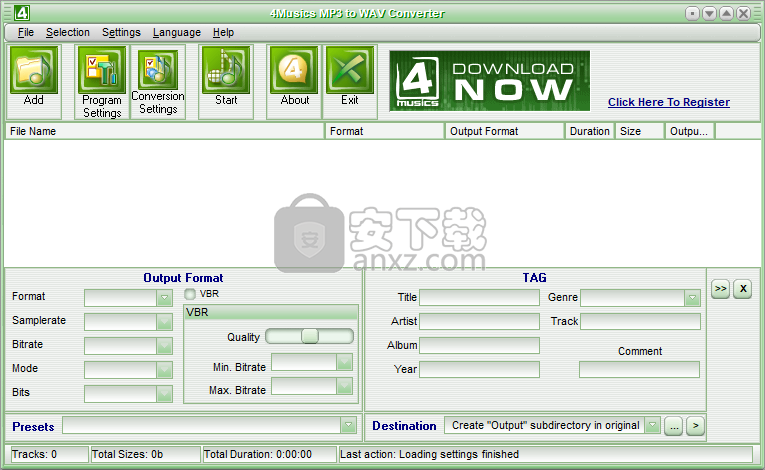
Task: Click the up-arrow title bar button
Action: click(x=726, y=14)
